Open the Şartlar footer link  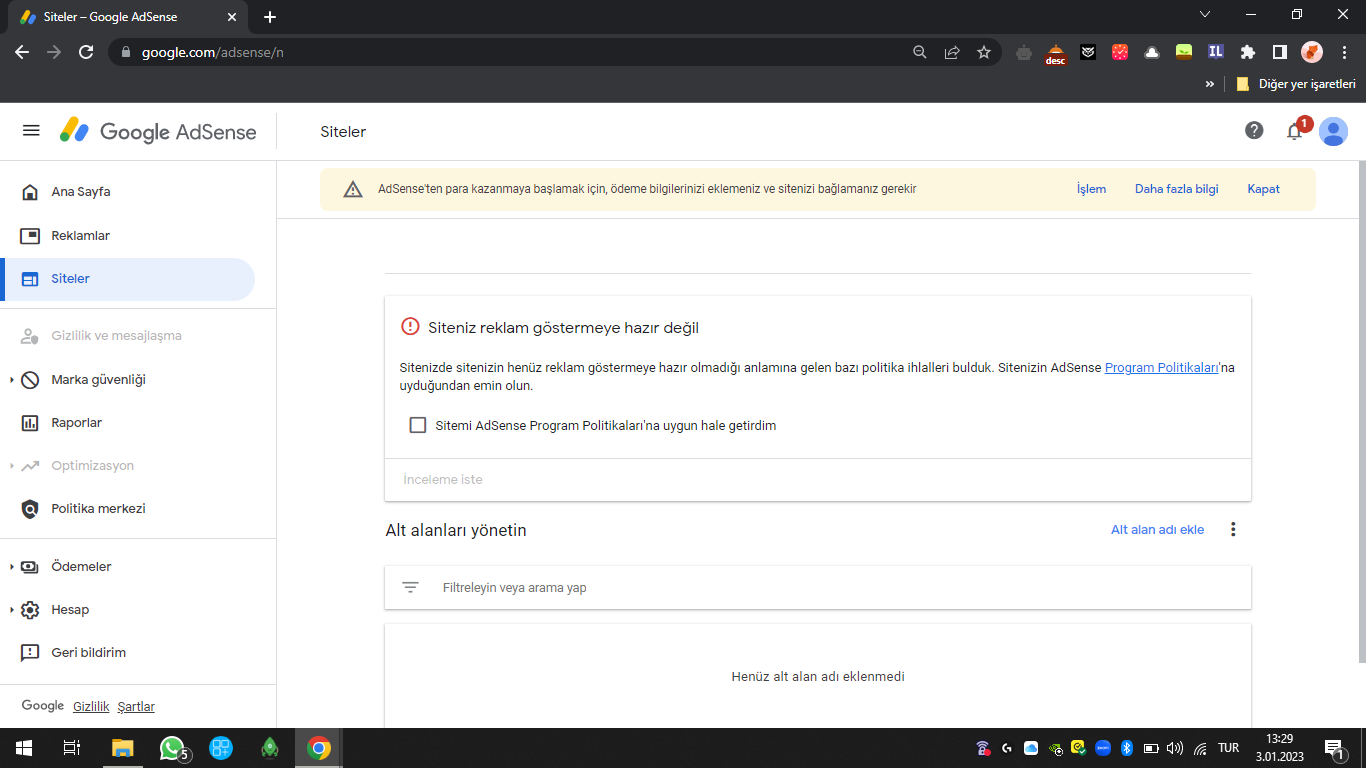click(x=136, y=707)
